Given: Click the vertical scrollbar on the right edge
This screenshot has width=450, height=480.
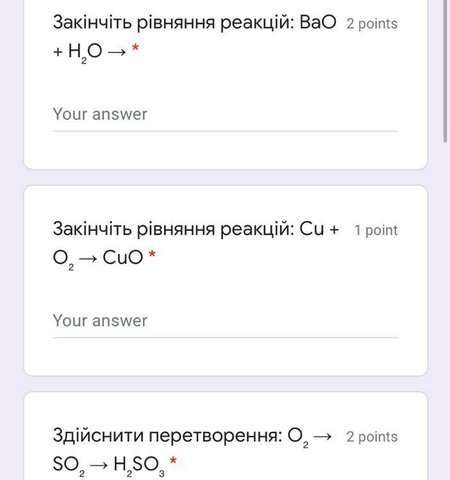Looking at the screenshot, I should 445,71.
